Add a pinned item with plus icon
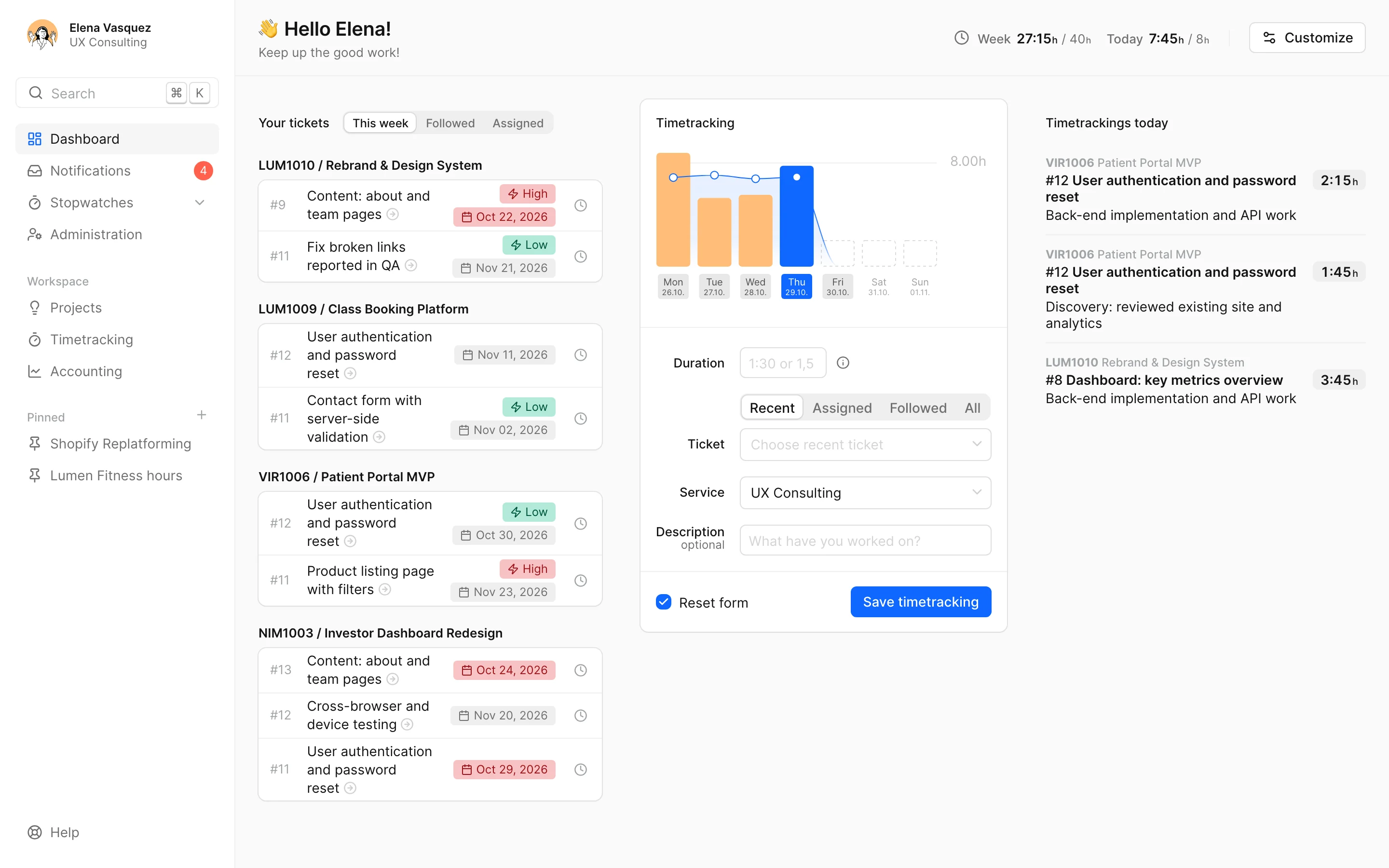Viewport: 1389px width, 868px height. click(x=202, y=415)
